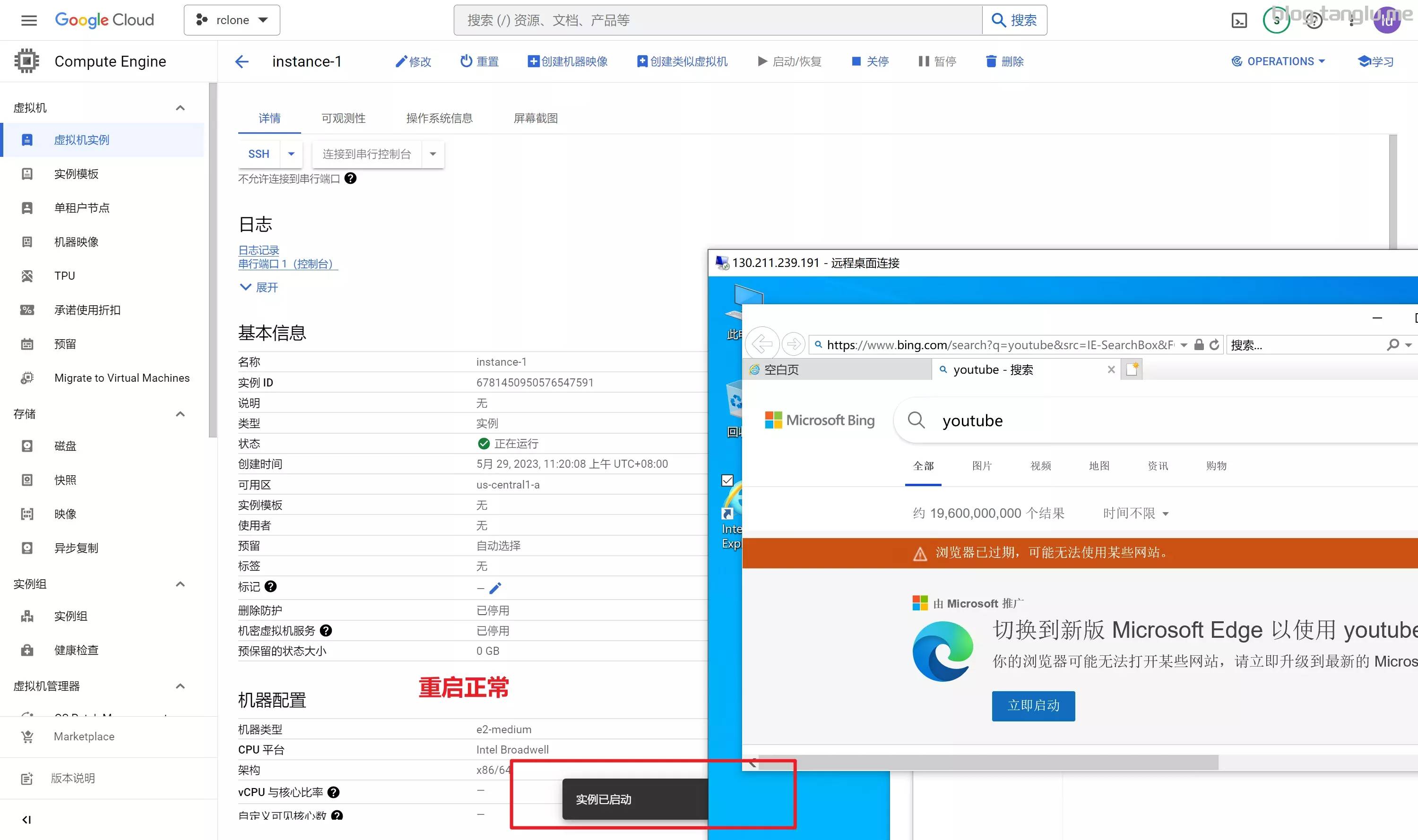Collapse the sidebar using bottom toggle
1418x840 pixels.
click(x=26, y=820)
